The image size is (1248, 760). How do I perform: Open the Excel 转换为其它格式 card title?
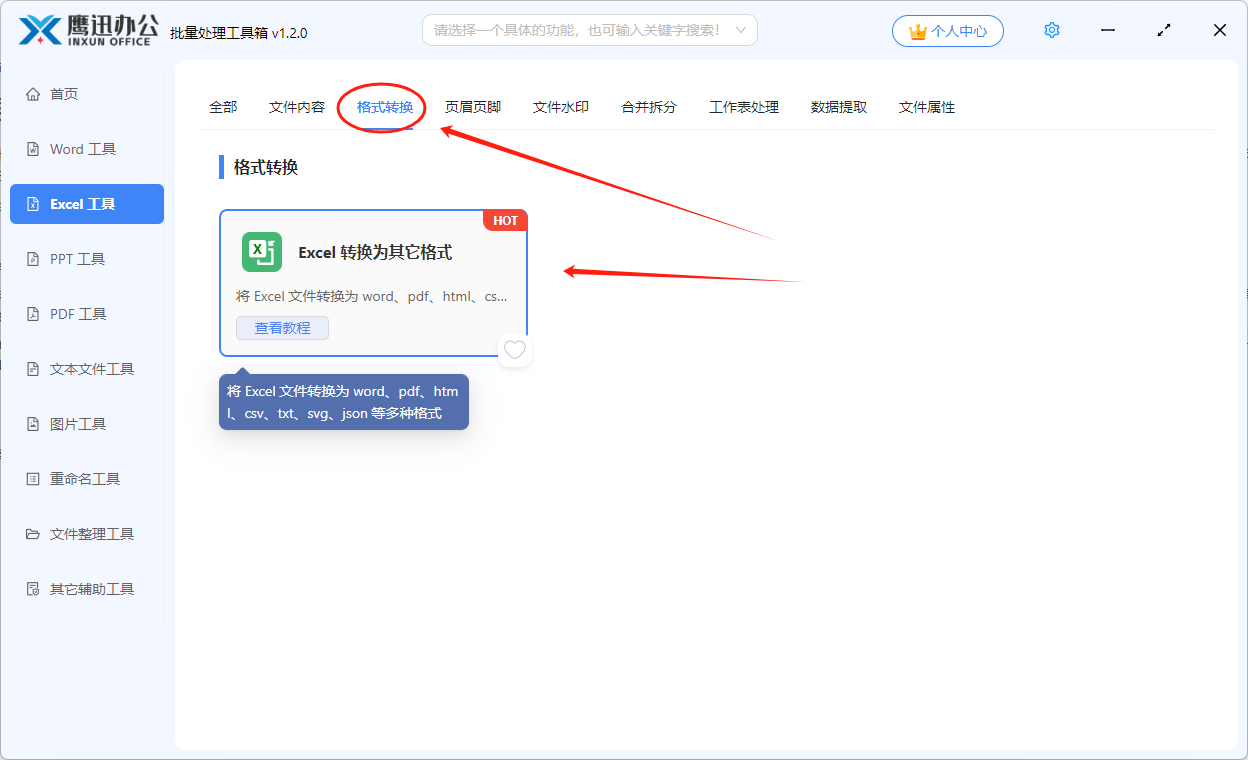click(x=375, y=253)
